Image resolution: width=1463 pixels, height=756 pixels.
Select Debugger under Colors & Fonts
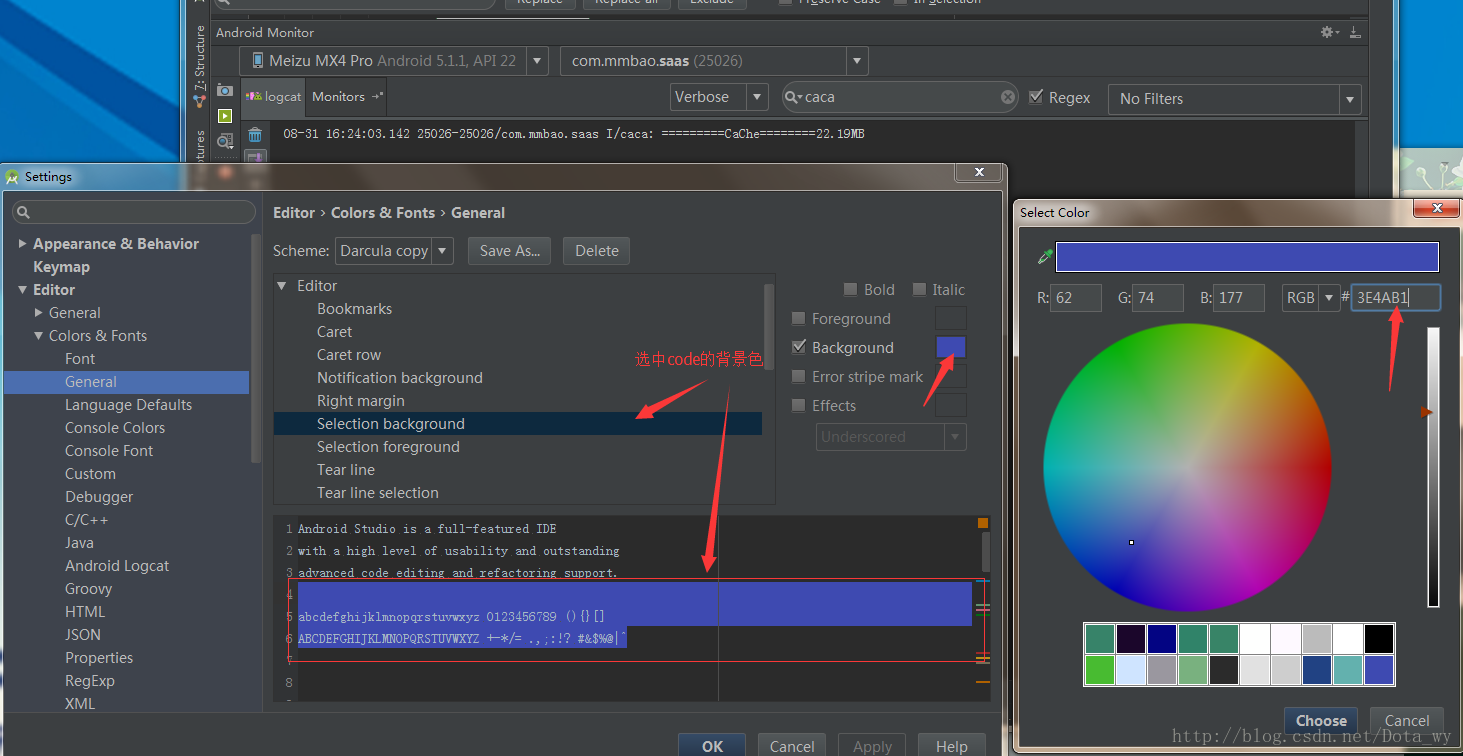point(99,497)
